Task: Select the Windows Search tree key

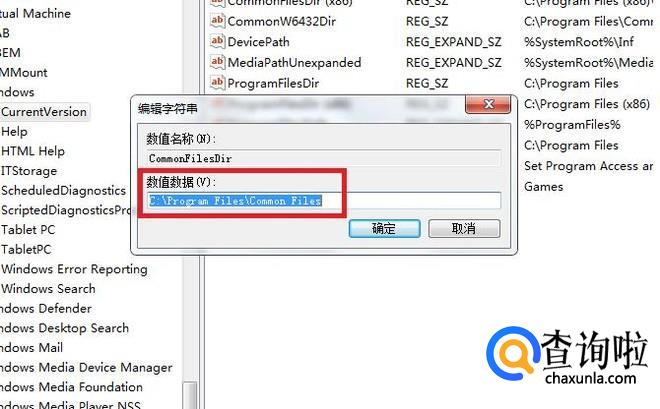Action: point(48,289)
